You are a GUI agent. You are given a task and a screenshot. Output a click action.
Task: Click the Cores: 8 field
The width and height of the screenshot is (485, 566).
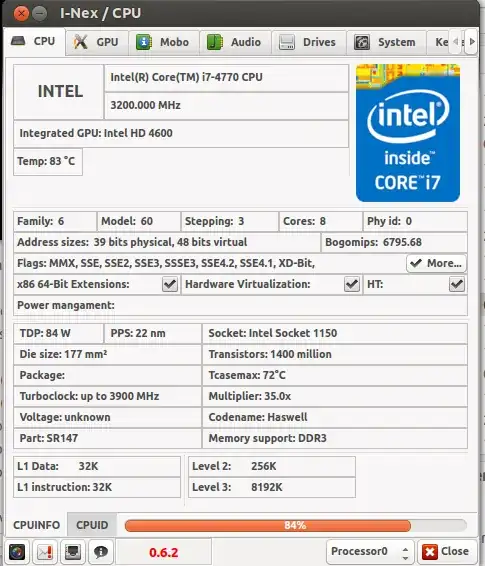321,221
